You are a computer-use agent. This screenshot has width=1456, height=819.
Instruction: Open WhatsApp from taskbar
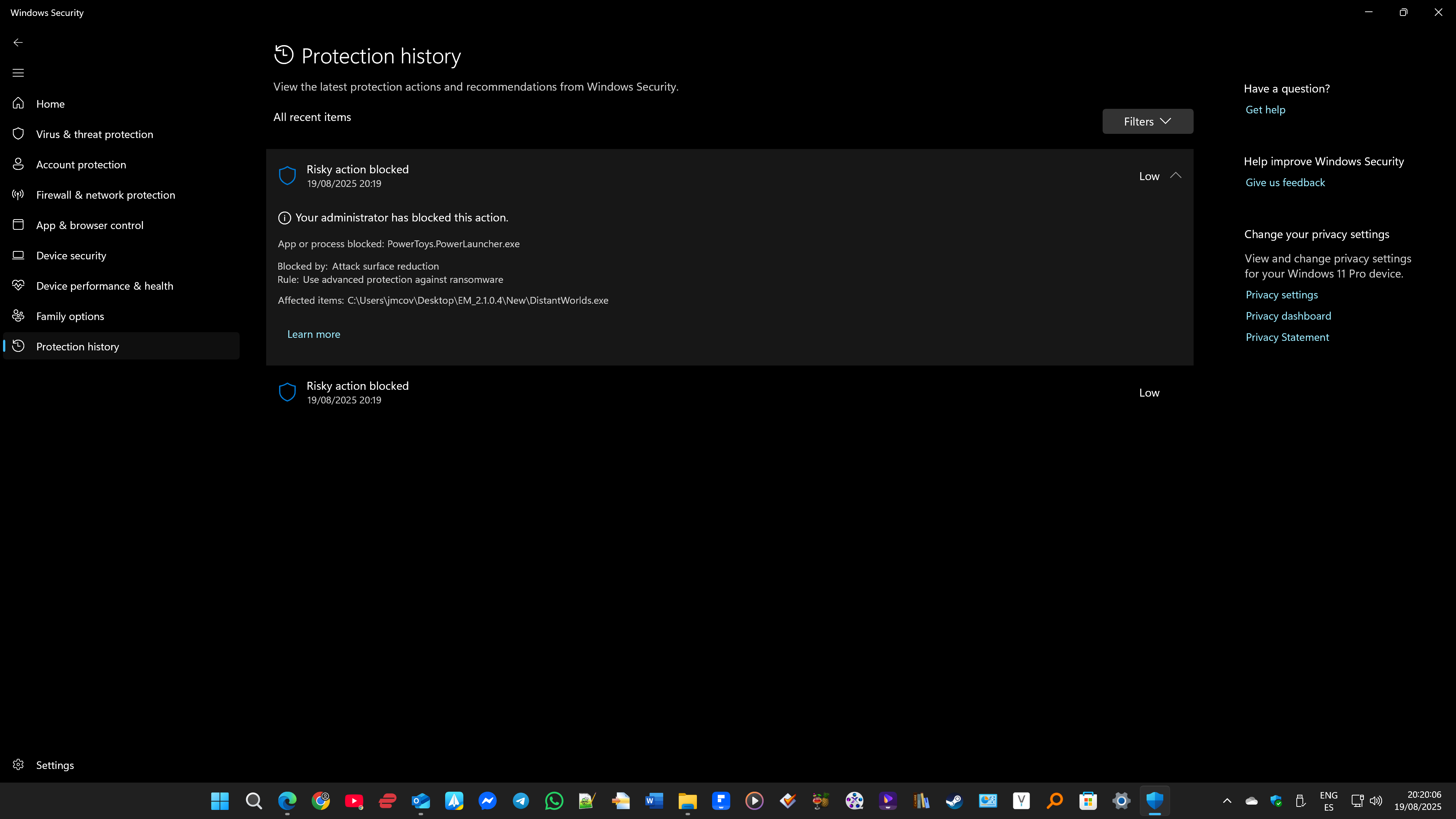554,801
